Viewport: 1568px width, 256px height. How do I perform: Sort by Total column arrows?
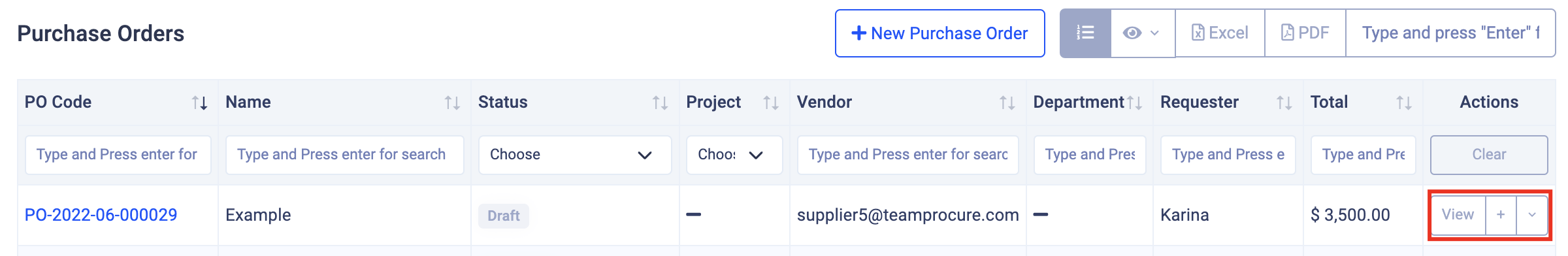tap(1404, 103)
